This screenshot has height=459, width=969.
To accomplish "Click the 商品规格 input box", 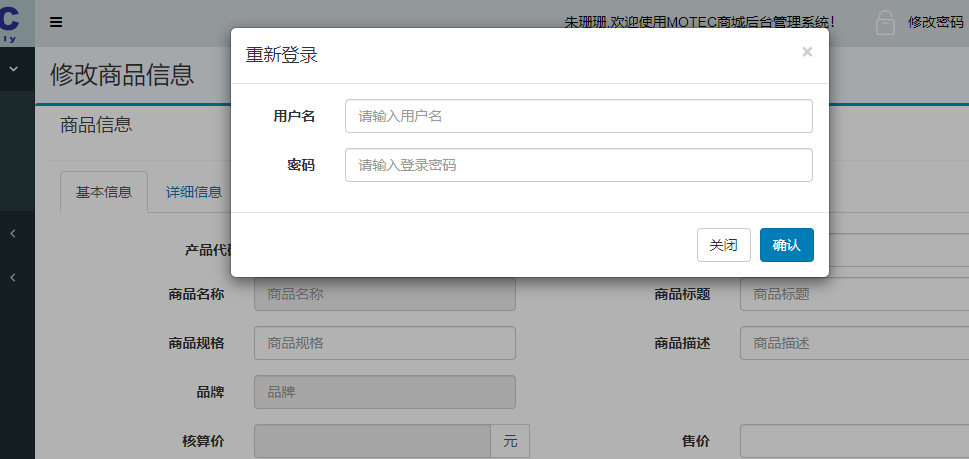I will click(x=384, y=343).
